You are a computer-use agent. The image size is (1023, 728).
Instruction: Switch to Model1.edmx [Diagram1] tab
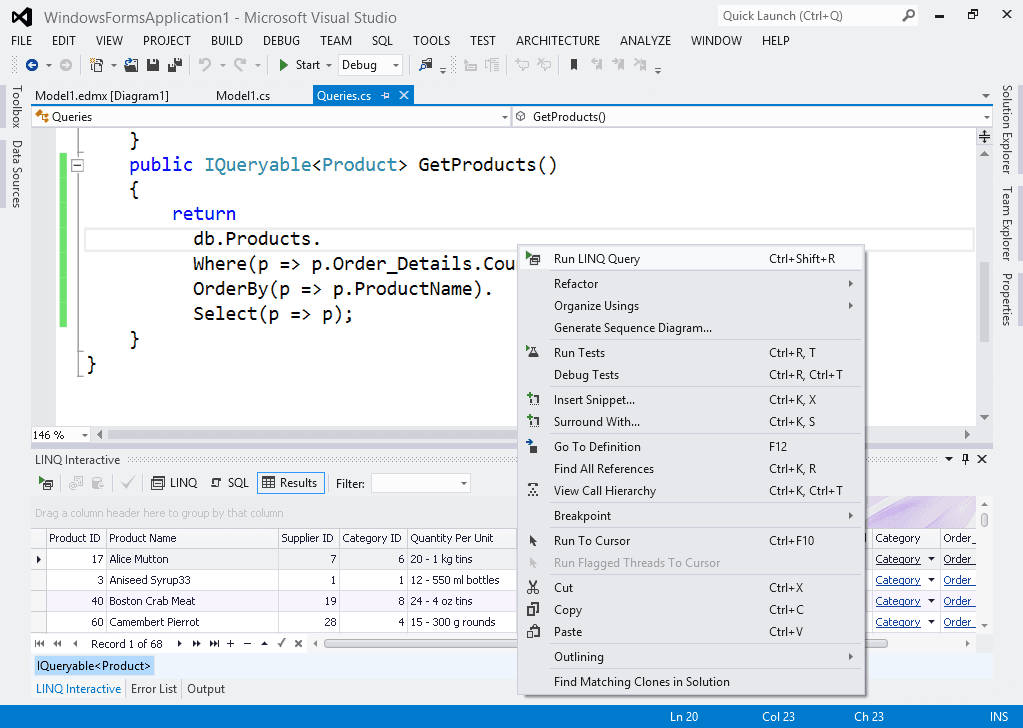pos(102,96)
